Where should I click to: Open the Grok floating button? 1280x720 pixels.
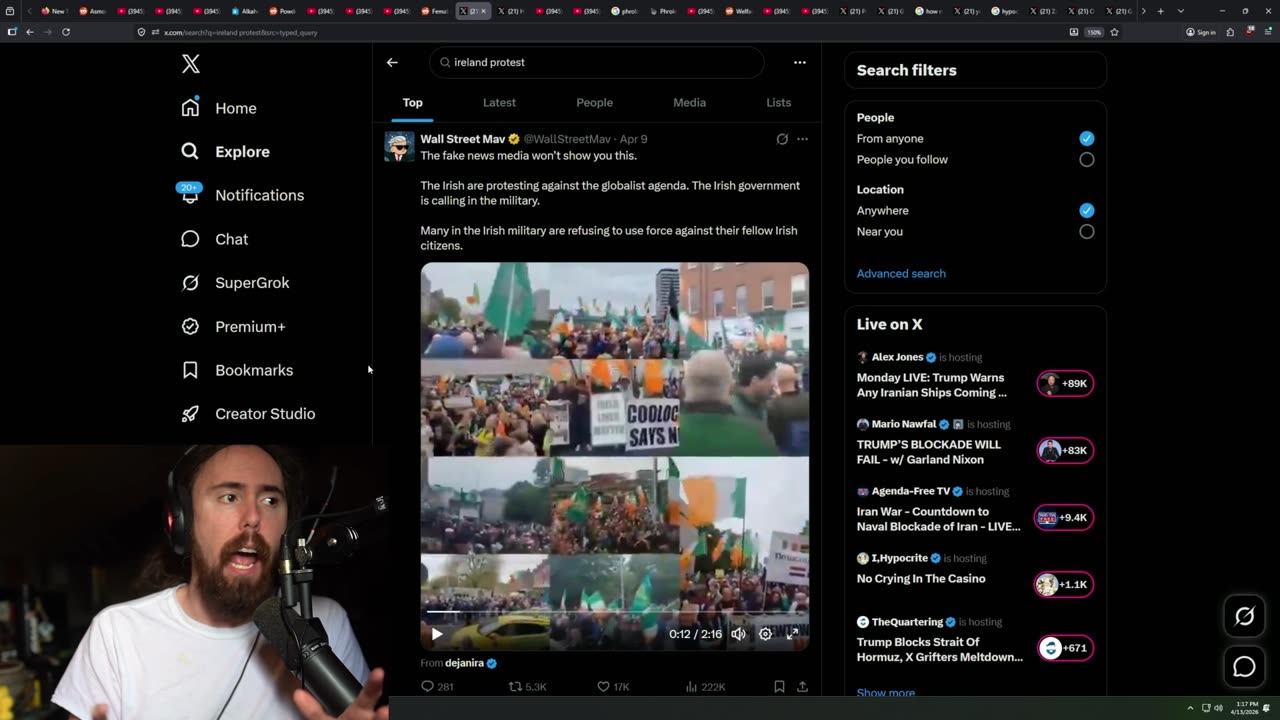click(1245, 616)
